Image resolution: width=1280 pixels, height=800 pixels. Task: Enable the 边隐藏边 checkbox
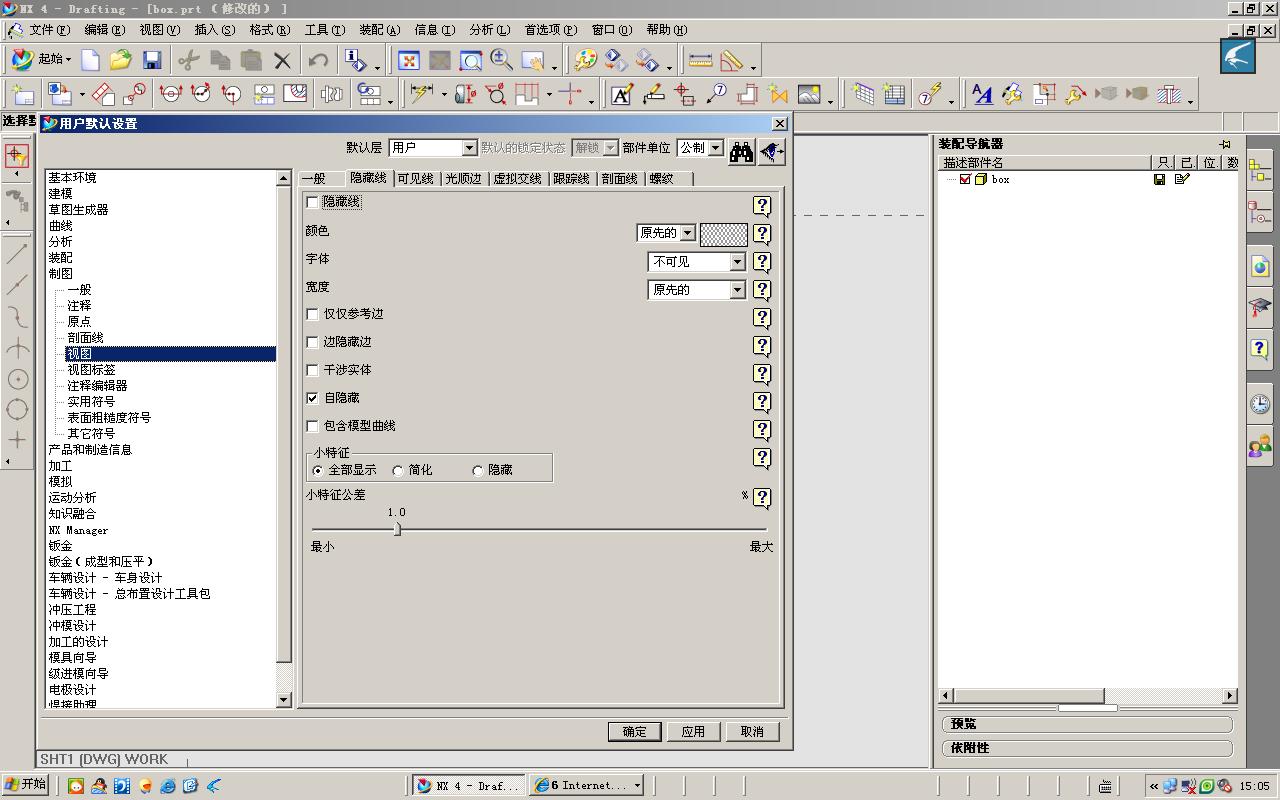point(313,342)
